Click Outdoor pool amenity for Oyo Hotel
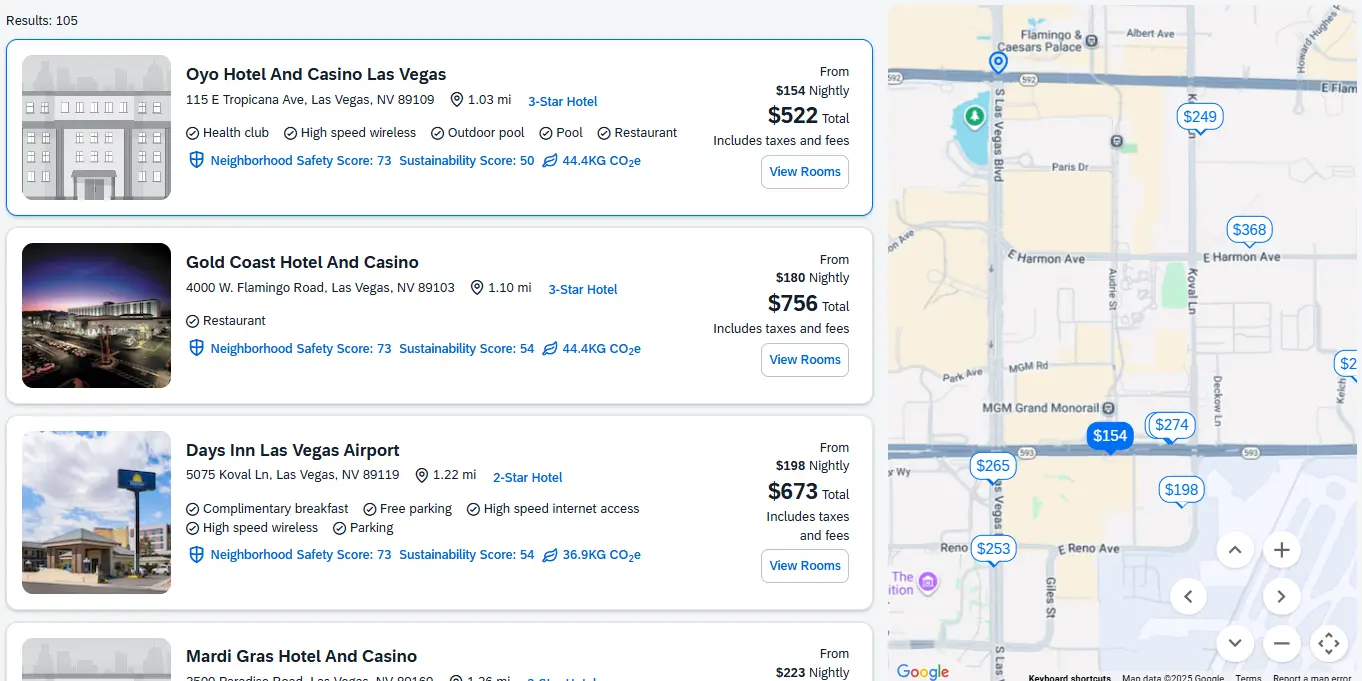Image resolution: width=1362 pixels, height=681 pixels. [478, 133]
